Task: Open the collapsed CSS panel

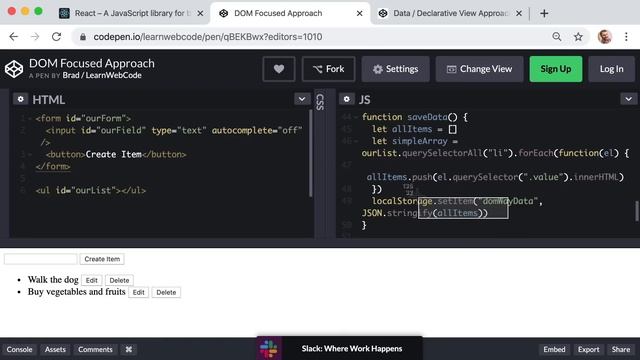Action: point(320,102)
